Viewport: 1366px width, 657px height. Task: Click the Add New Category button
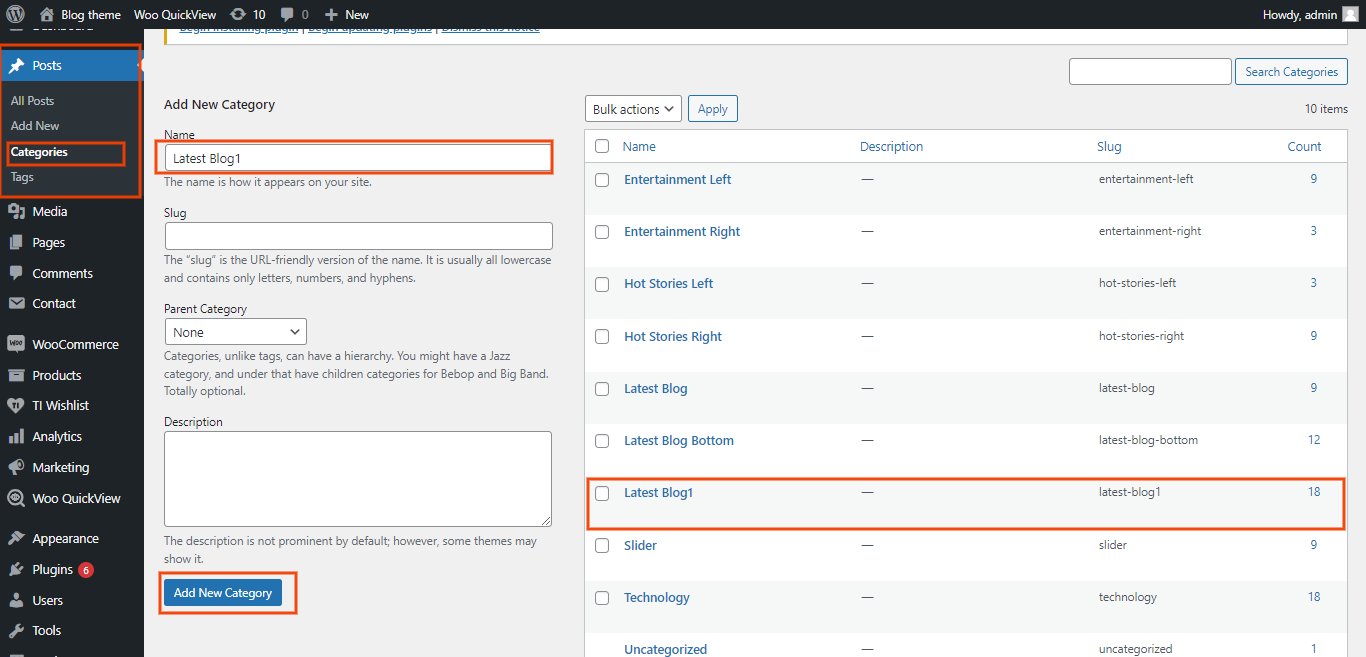click(x=223, y=593)
